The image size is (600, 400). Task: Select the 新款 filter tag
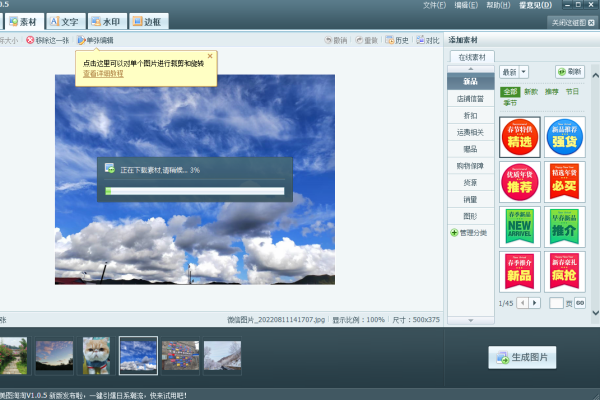tap(531, 92)
